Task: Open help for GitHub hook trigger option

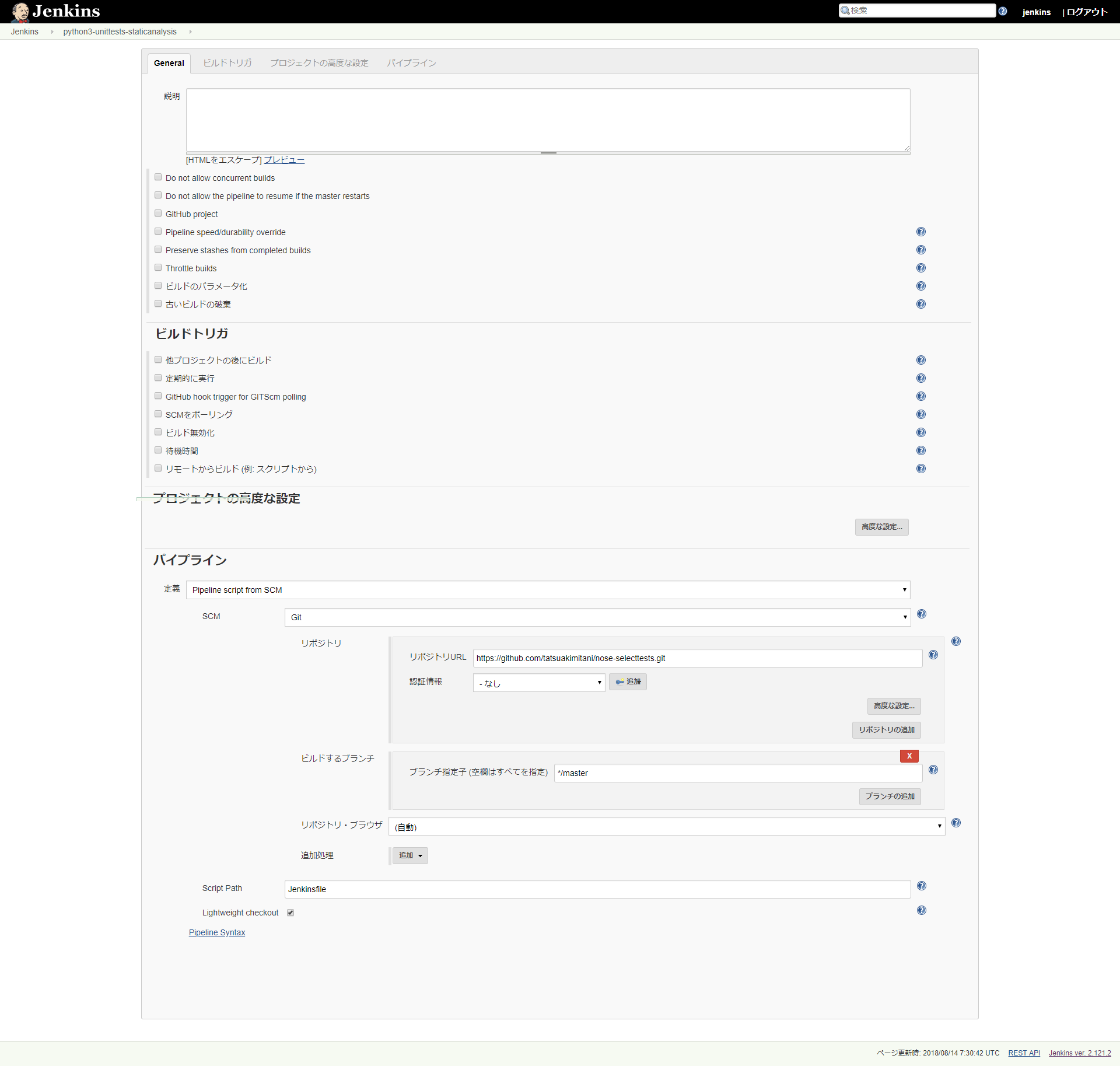Action: pos(921,396)
